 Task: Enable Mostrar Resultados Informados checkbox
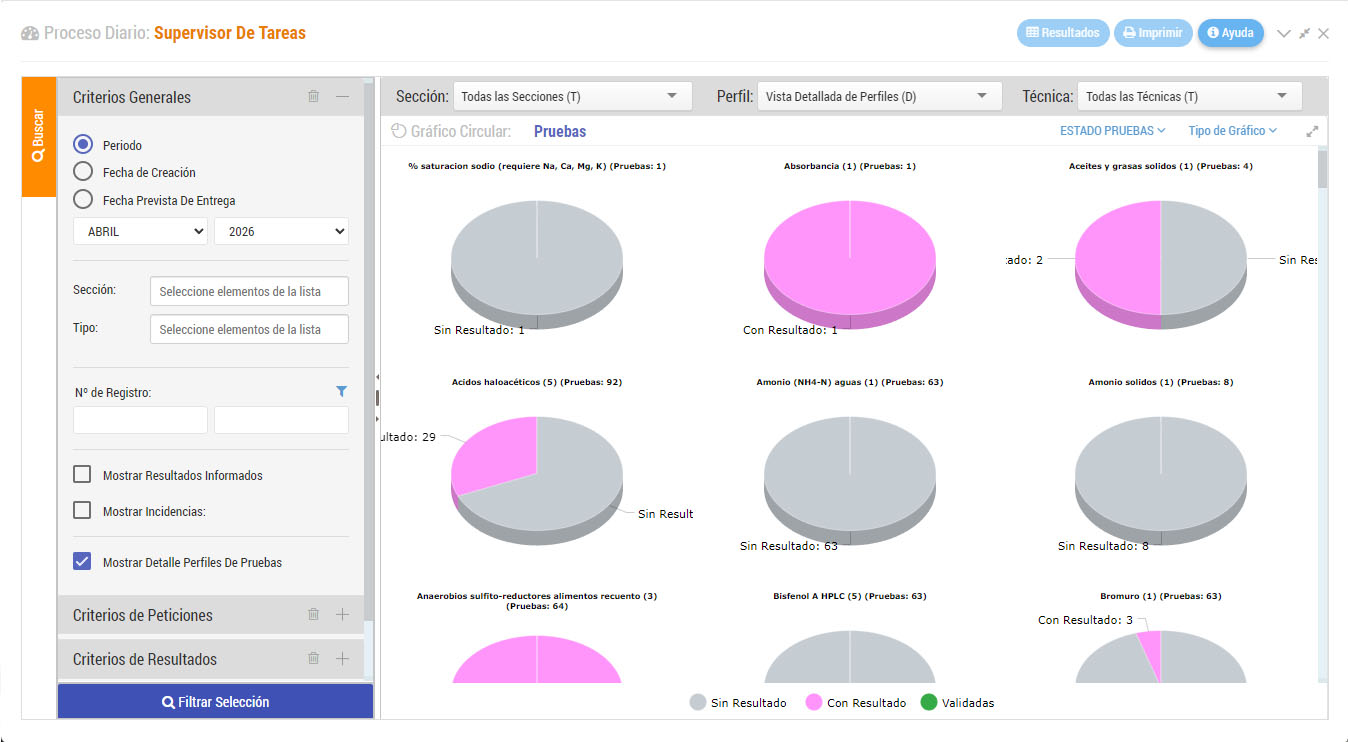(x=82, y=475)
